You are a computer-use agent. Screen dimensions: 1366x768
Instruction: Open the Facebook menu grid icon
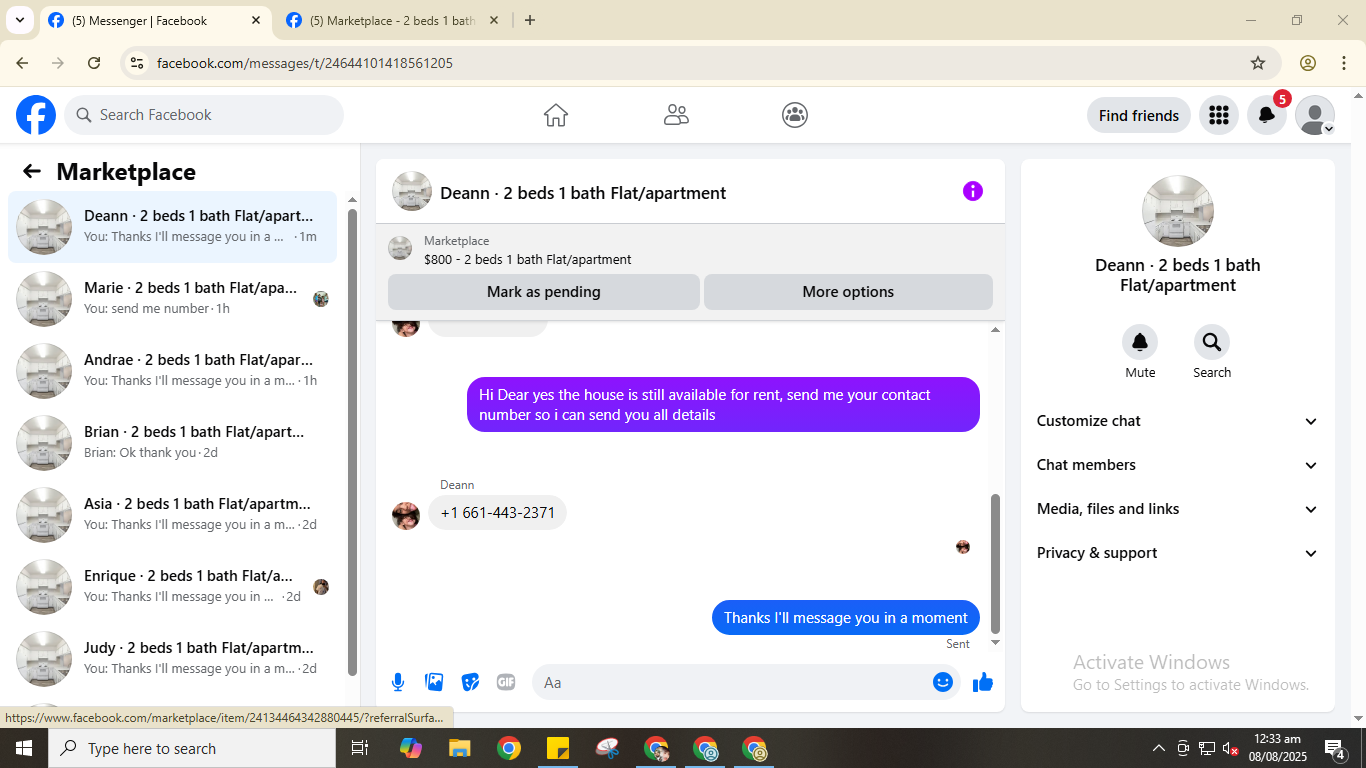pyautogui.click(x=1218, y=115)
